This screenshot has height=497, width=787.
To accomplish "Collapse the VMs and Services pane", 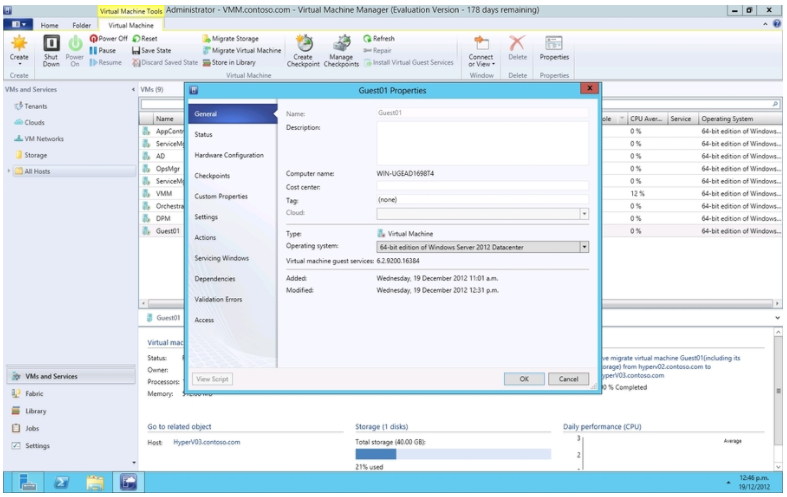I will (133, 89).
